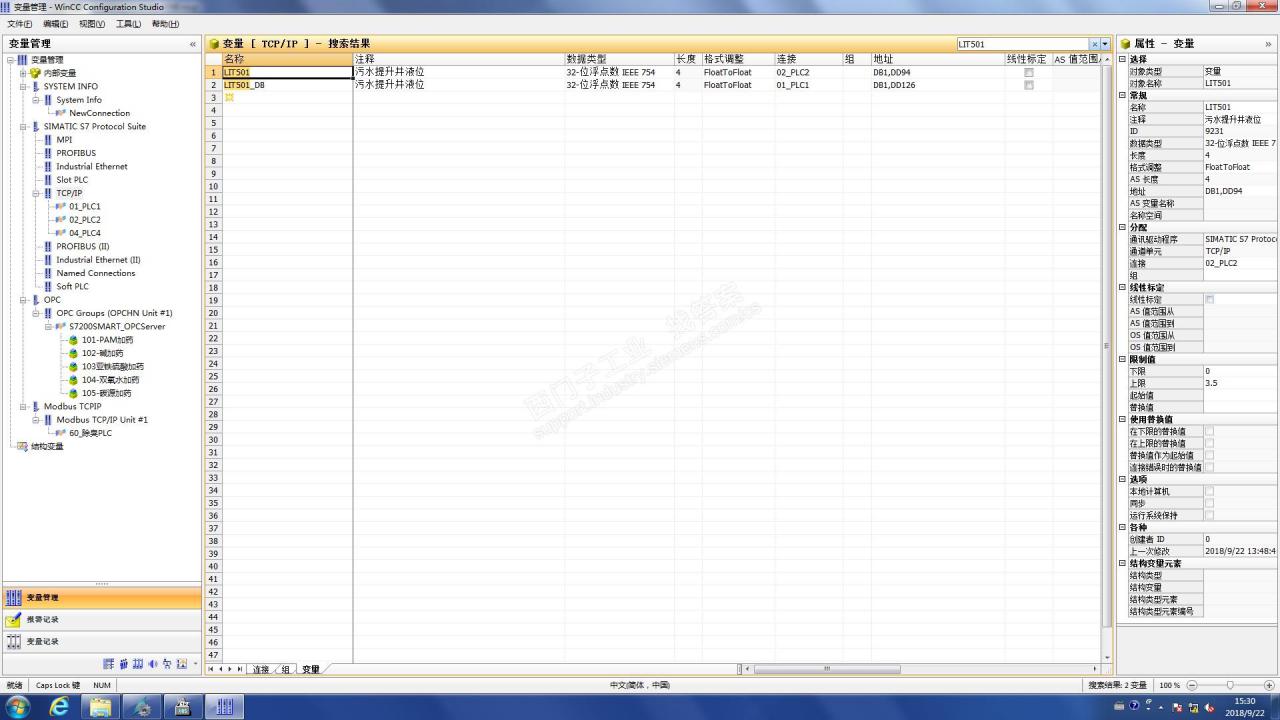This screenshot has width=1280, height=720.
Task: Select the 104-双氧水加药 tag group
Action: (x=110, y=380)
